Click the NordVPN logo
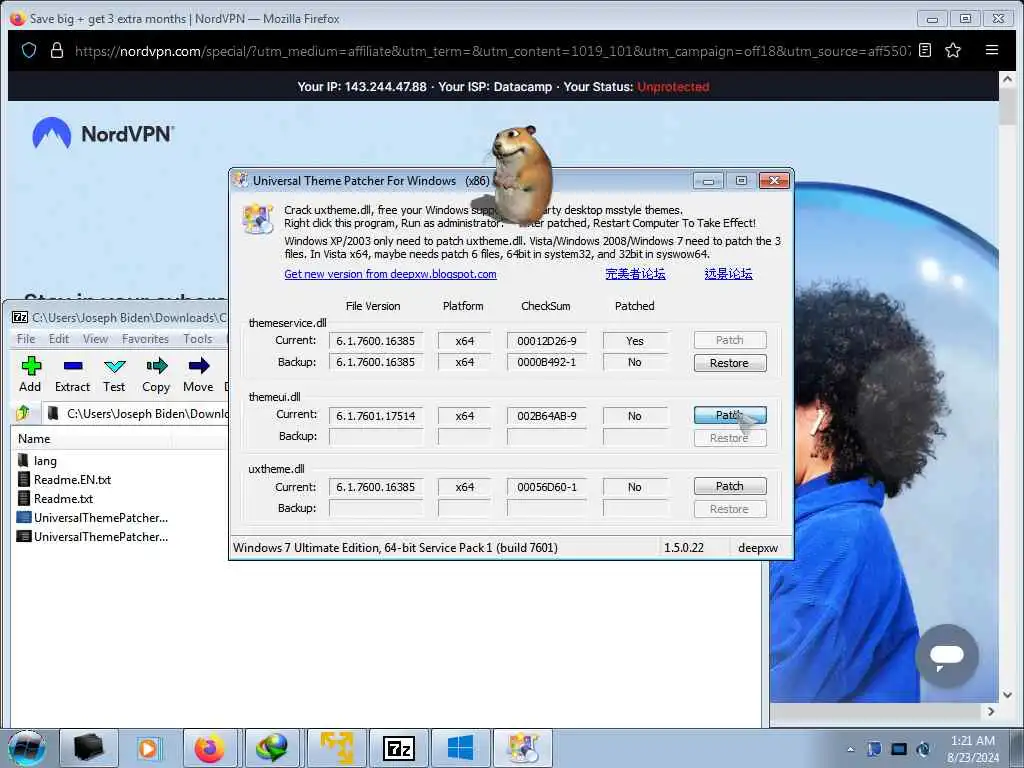Viewport: 1024px width, 768px height. tap(103, 133)
